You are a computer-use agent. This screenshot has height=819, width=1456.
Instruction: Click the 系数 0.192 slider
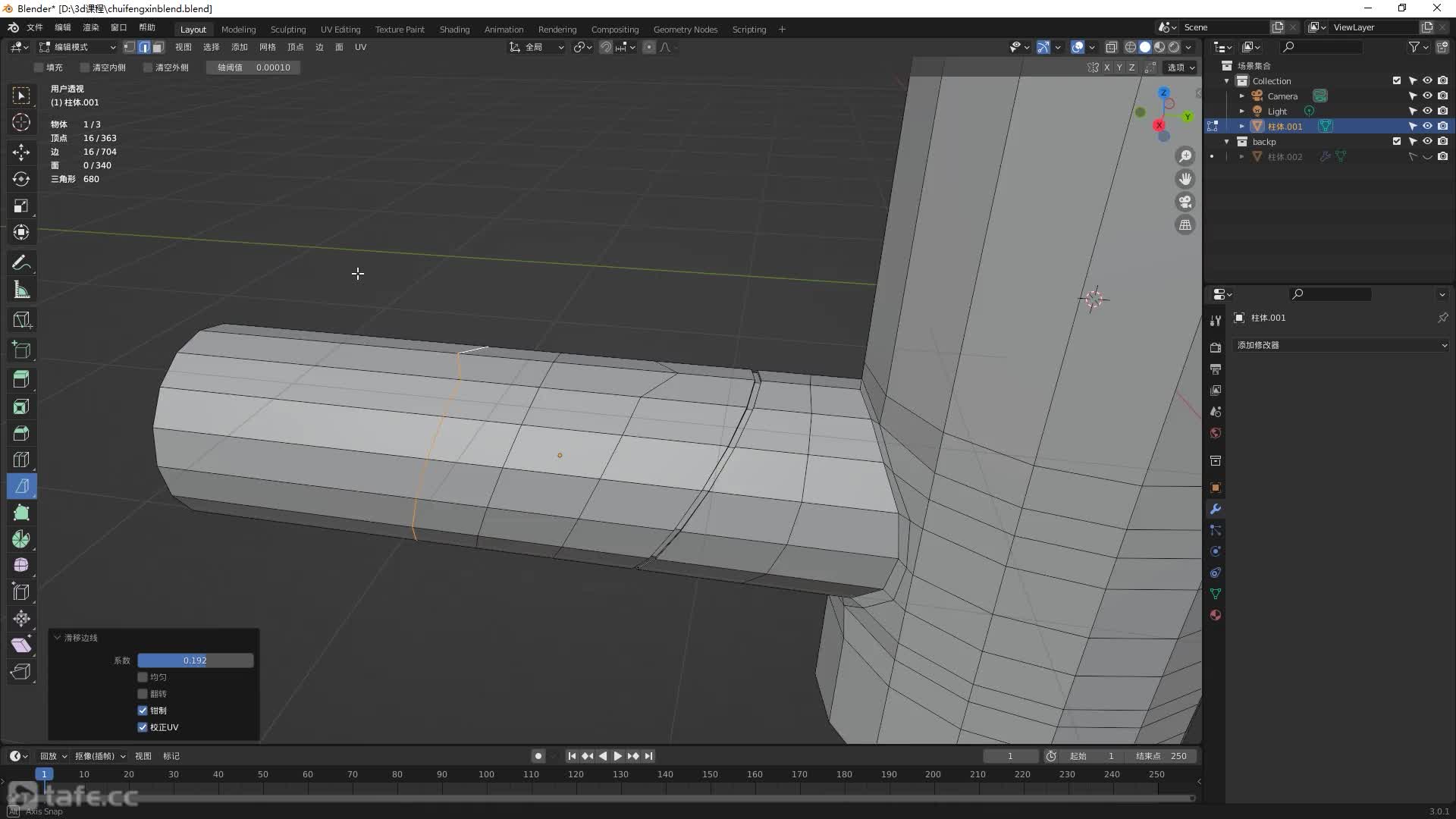click(196, 661)
